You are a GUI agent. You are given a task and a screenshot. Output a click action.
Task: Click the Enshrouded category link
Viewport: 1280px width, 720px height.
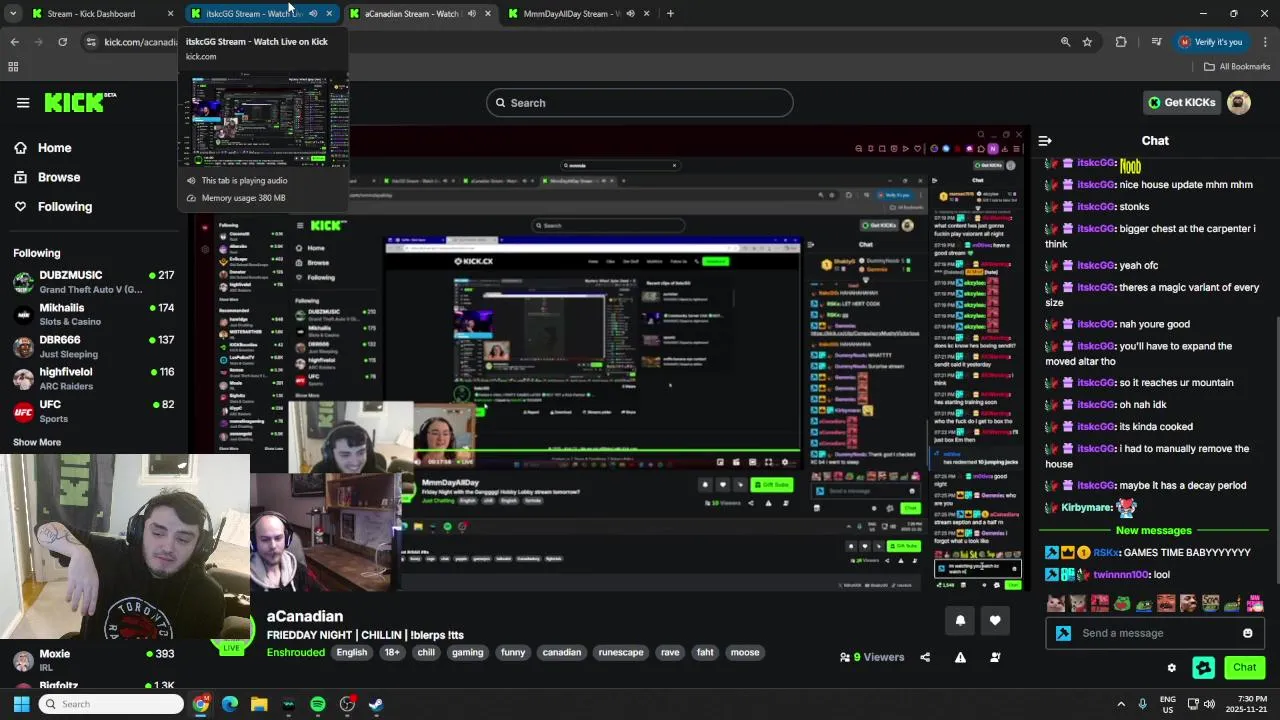[x=296, y=653]
